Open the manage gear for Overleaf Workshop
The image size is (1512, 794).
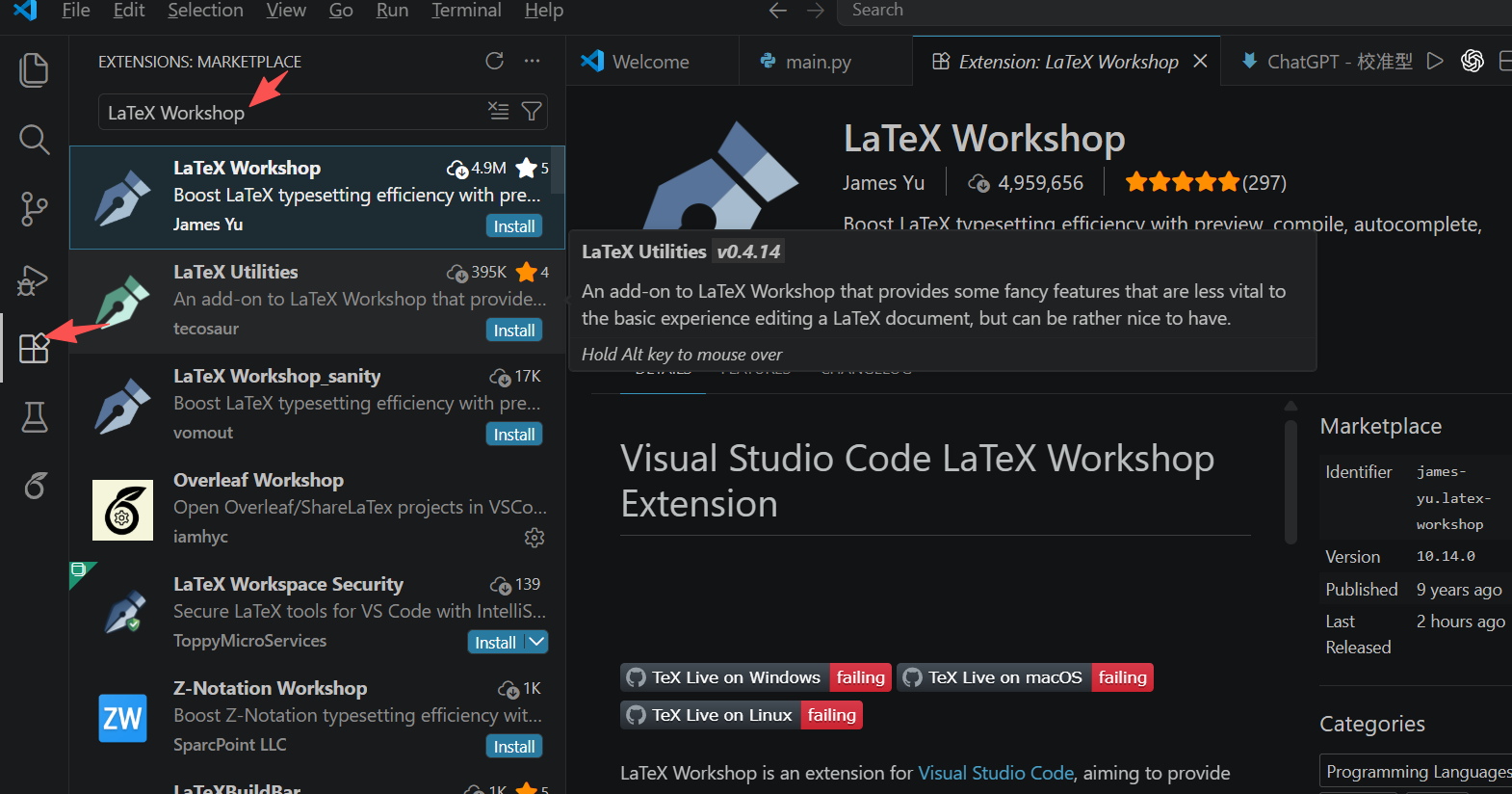click(534, 538)
